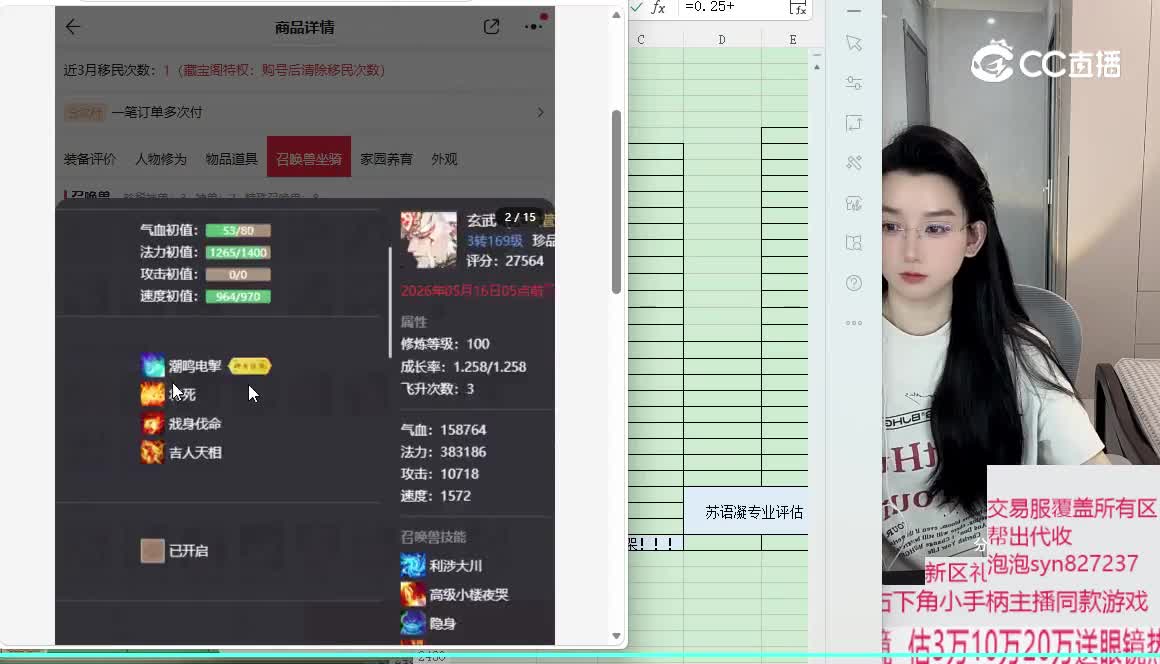Select column C header in the spreadsheet
The image size is (1160, 664).
(641, 40)
